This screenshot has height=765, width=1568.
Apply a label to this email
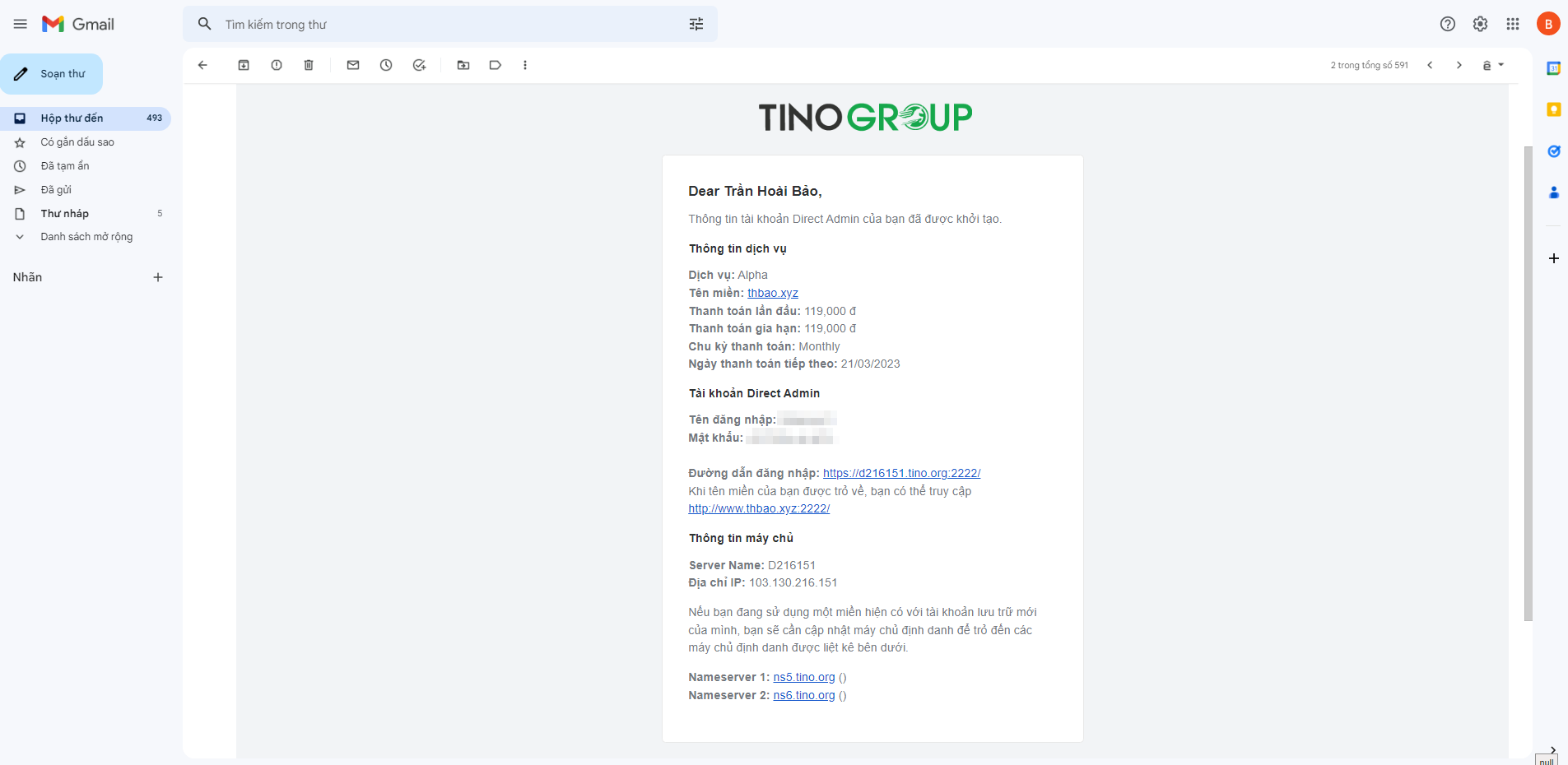click(496, 65)
